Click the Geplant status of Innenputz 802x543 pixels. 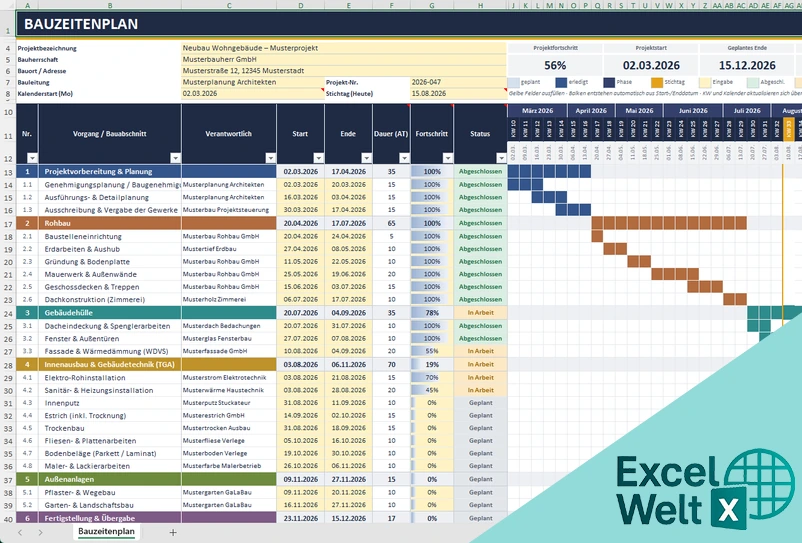click(x=480, y=403)
